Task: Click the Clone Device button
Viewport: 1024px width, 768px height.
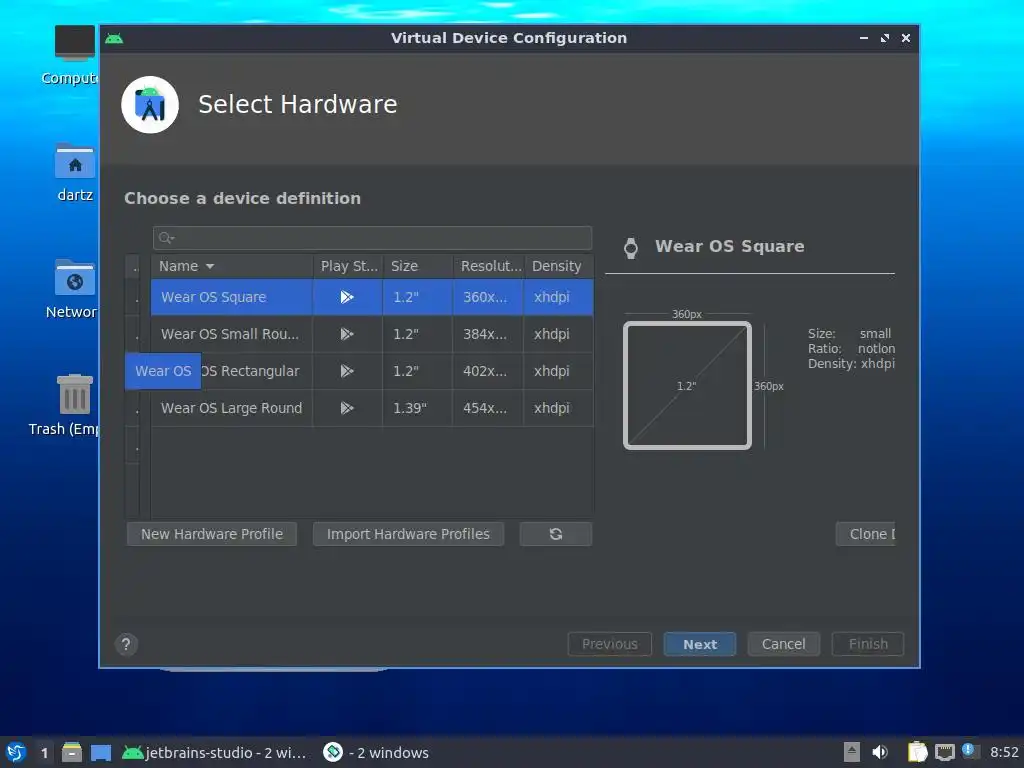Action: [x=866, y=534]
